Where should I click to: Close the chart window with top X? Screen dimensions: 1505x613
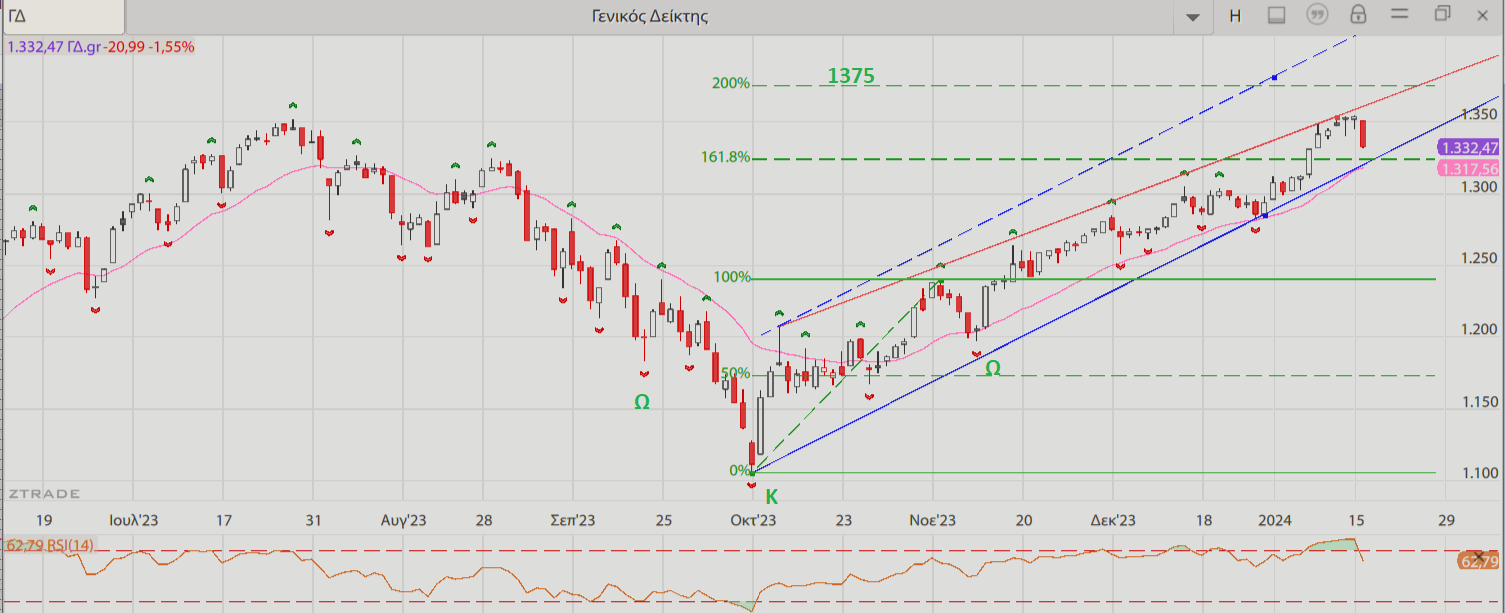click(x=1484, y=14)
